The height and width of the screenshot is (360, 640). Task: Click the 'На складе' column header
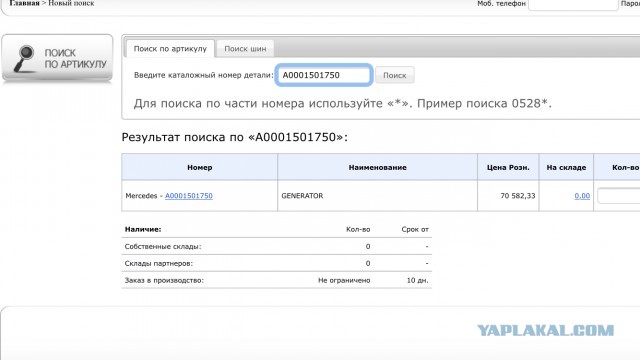(x=566, y=167)
